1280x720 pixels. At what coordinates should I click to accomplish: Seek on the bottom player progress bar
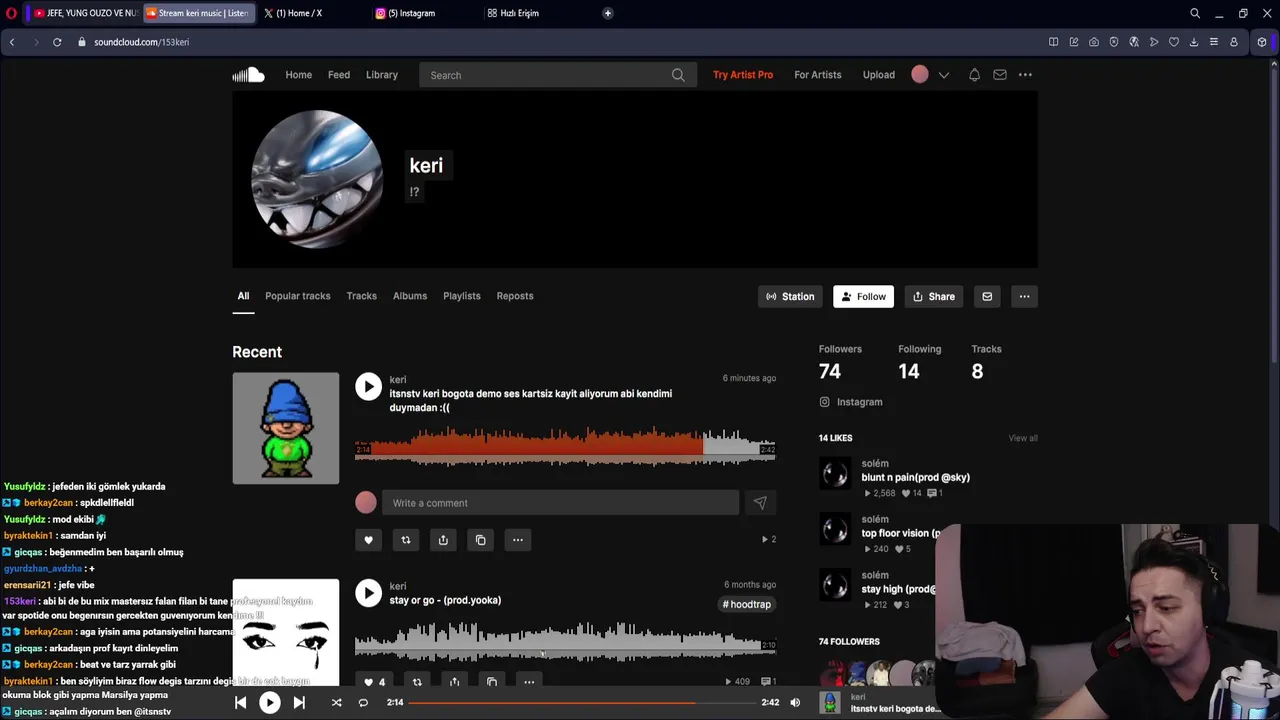coord(583,703)
